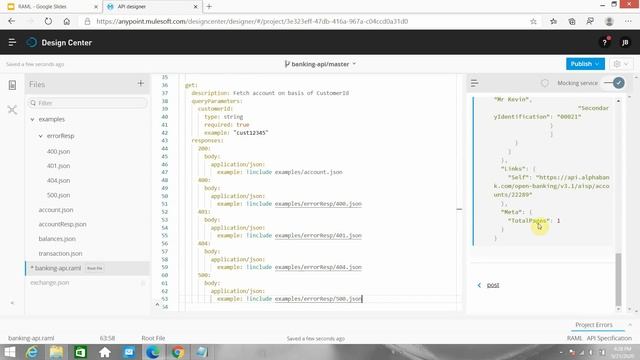Image resolution: width=640 pixels, height=360 pixels.
Task: Click the browser back arrow
Action: coord(11,21)
